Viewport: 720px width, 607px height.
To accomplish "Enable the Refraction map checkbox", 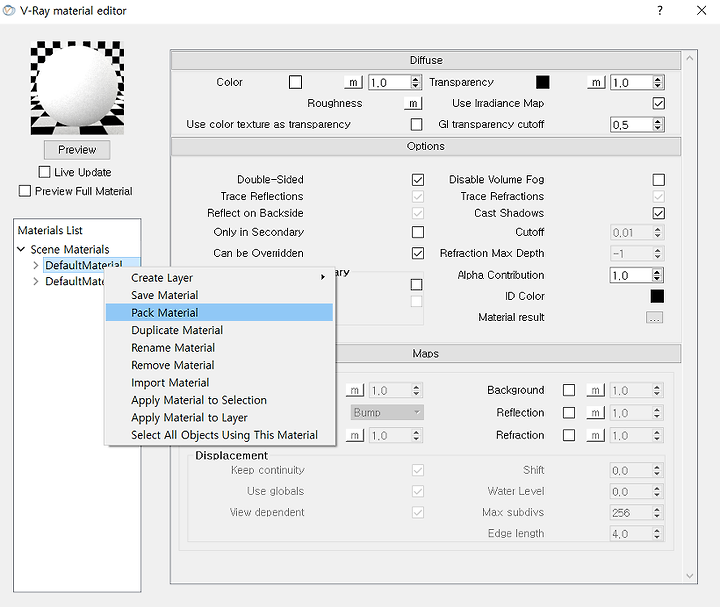I will pyautogui.click(x=569, y=435).
